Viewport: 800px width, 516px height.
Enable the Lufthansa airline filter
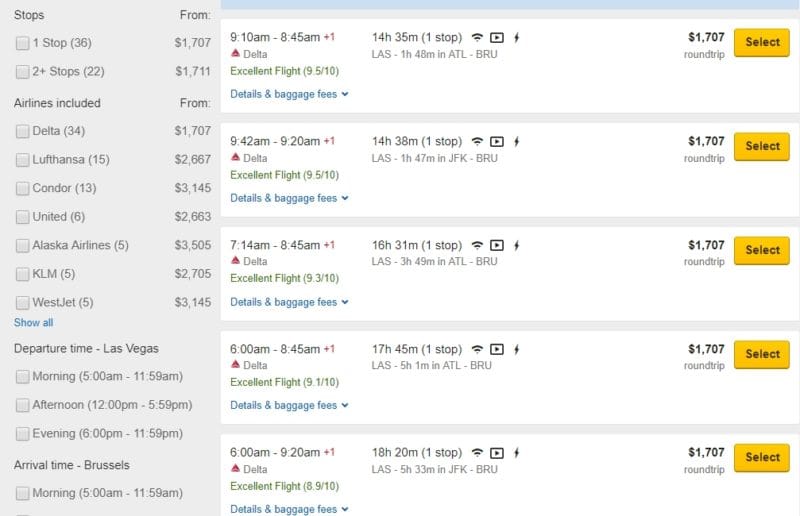coord(23,160)
